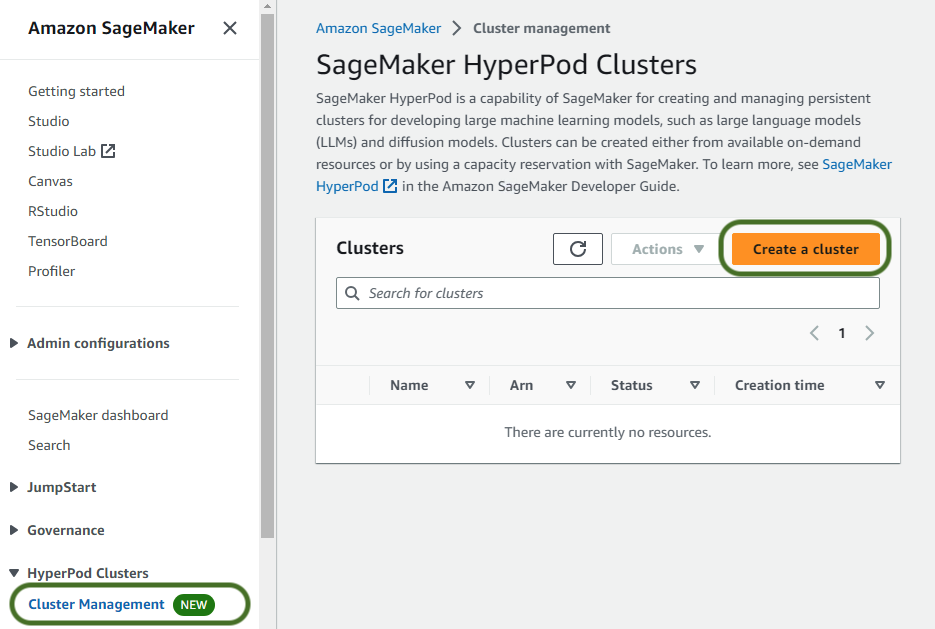Sort clusters by Name column arrow
The width and height of the screenshot is (935, 629).
tap(470, 385)
